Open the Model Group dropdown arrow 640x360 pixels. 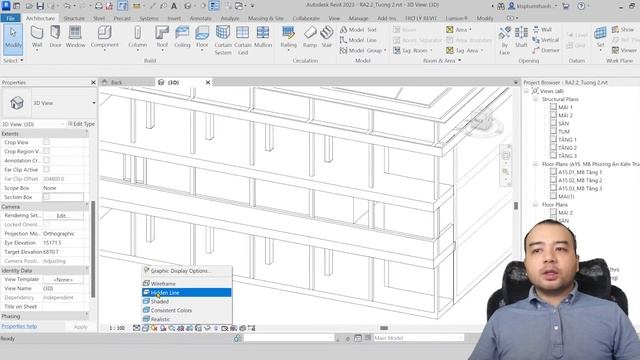(x=385, y=50)
